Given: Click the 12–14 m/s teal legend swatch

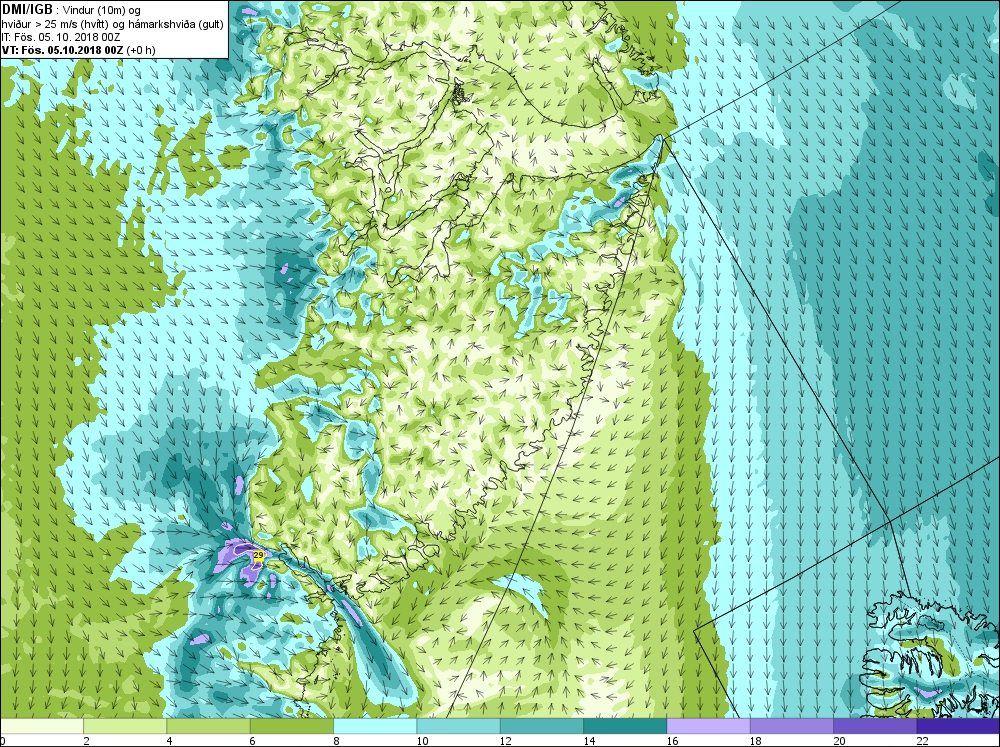Looking at the screenshot, I should (x=541, y=726).
